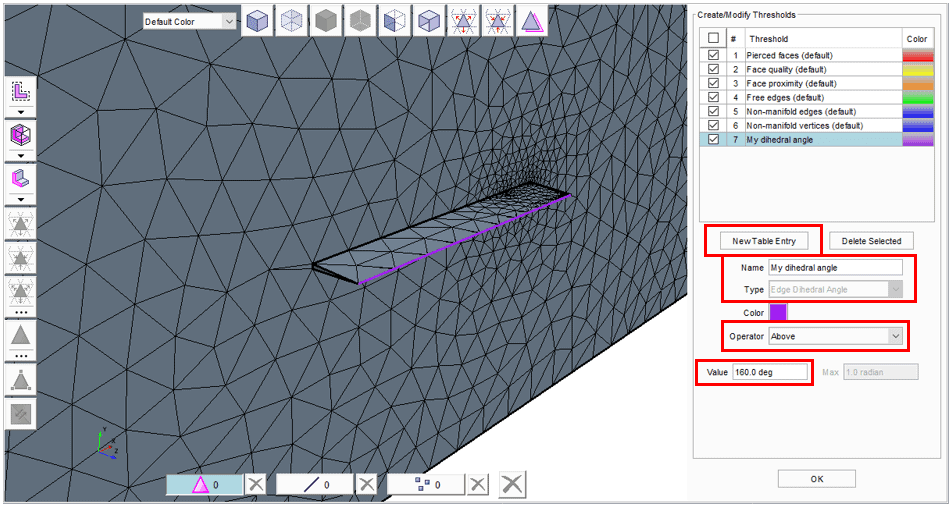The image size is (951, 508).
Task: Click the Name field containing My dihedral angle
Action: click(835, 267)
